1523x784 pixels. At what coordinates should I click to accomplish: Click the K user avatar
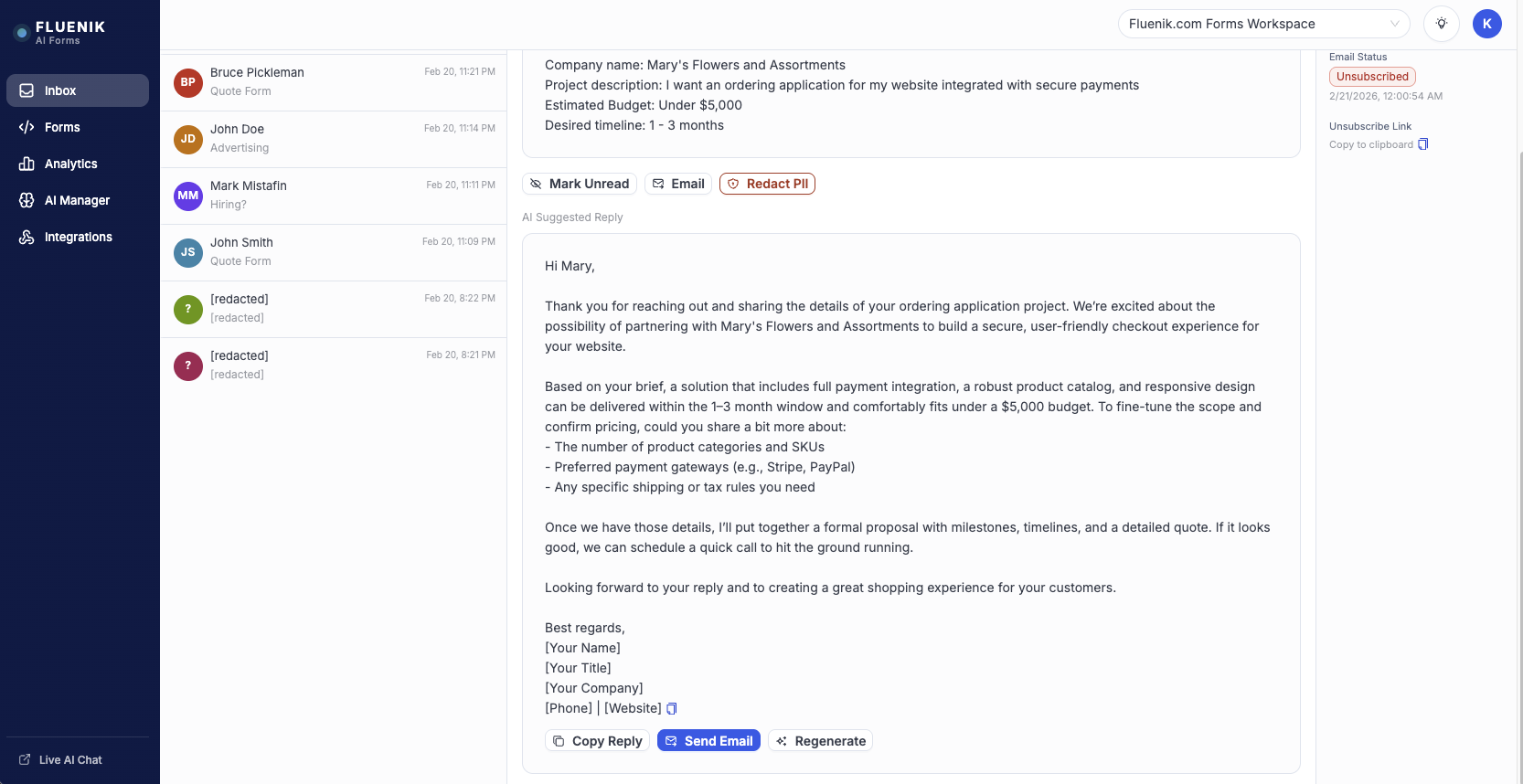pos(1486,24)
